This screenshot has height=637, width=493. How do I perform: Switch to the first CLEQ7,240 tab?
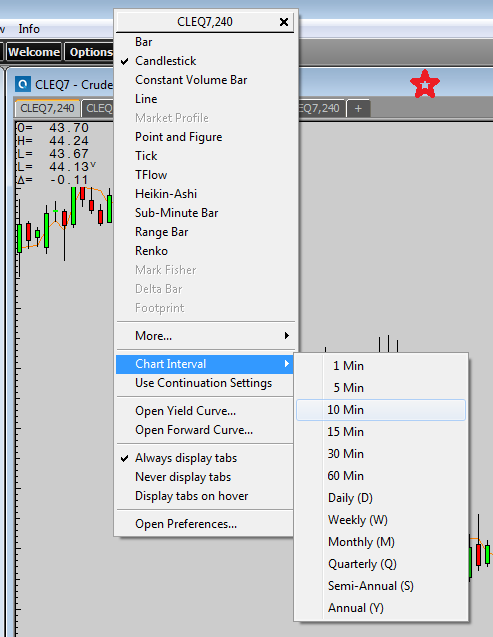(47, 108)
